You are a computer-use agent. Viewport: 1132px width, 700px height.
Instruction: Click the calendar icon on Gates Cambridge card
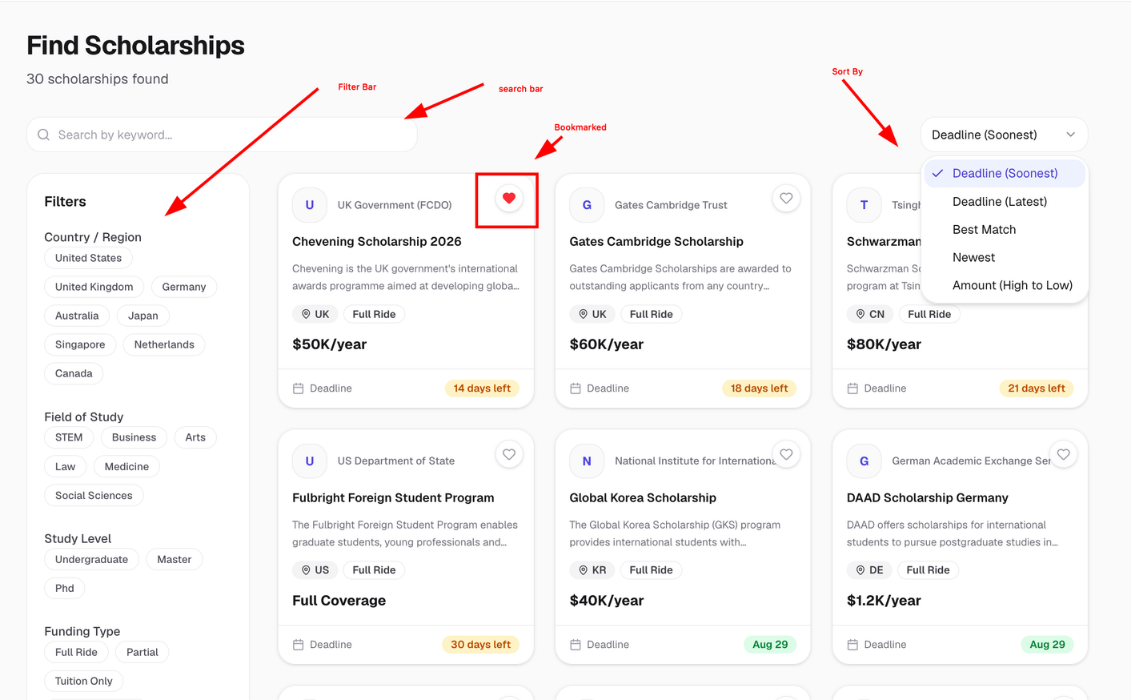click(575, 388)
